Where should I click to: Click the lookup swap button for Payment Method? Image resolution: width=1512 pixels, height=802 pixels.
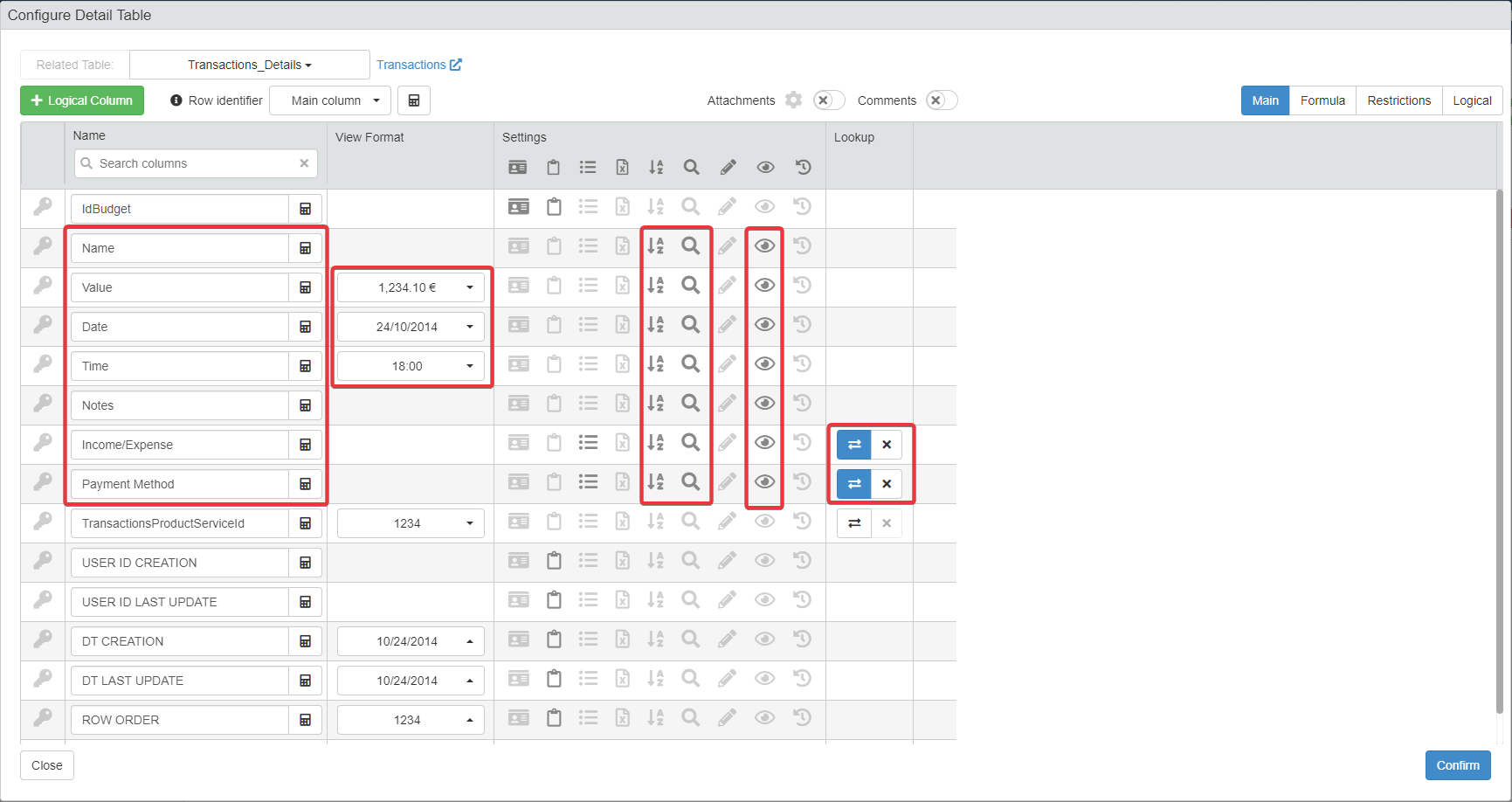point(854,484)
